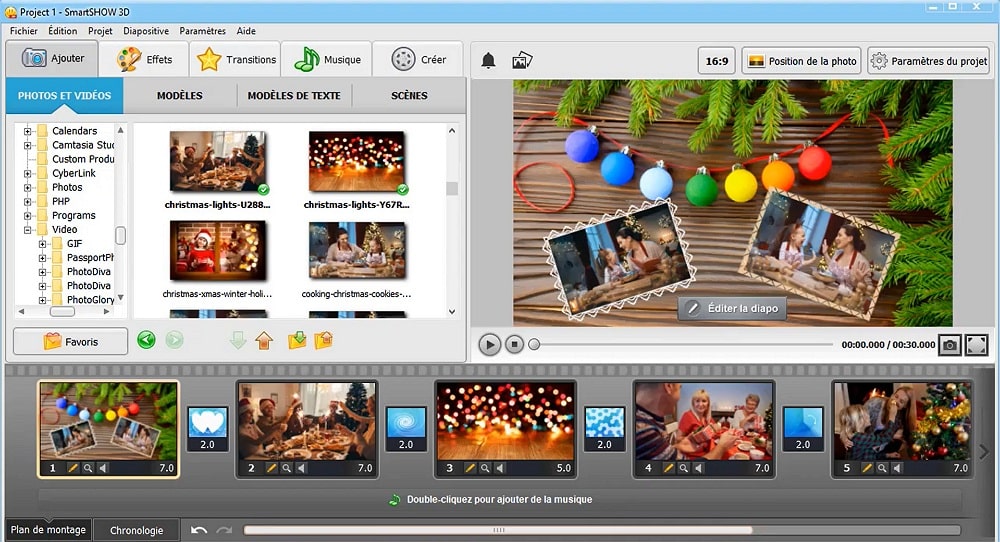Click the greyed down arrow icon
Image resolution: width=1000 pixels, height=542 pixels.
click(x=237, y=341)
